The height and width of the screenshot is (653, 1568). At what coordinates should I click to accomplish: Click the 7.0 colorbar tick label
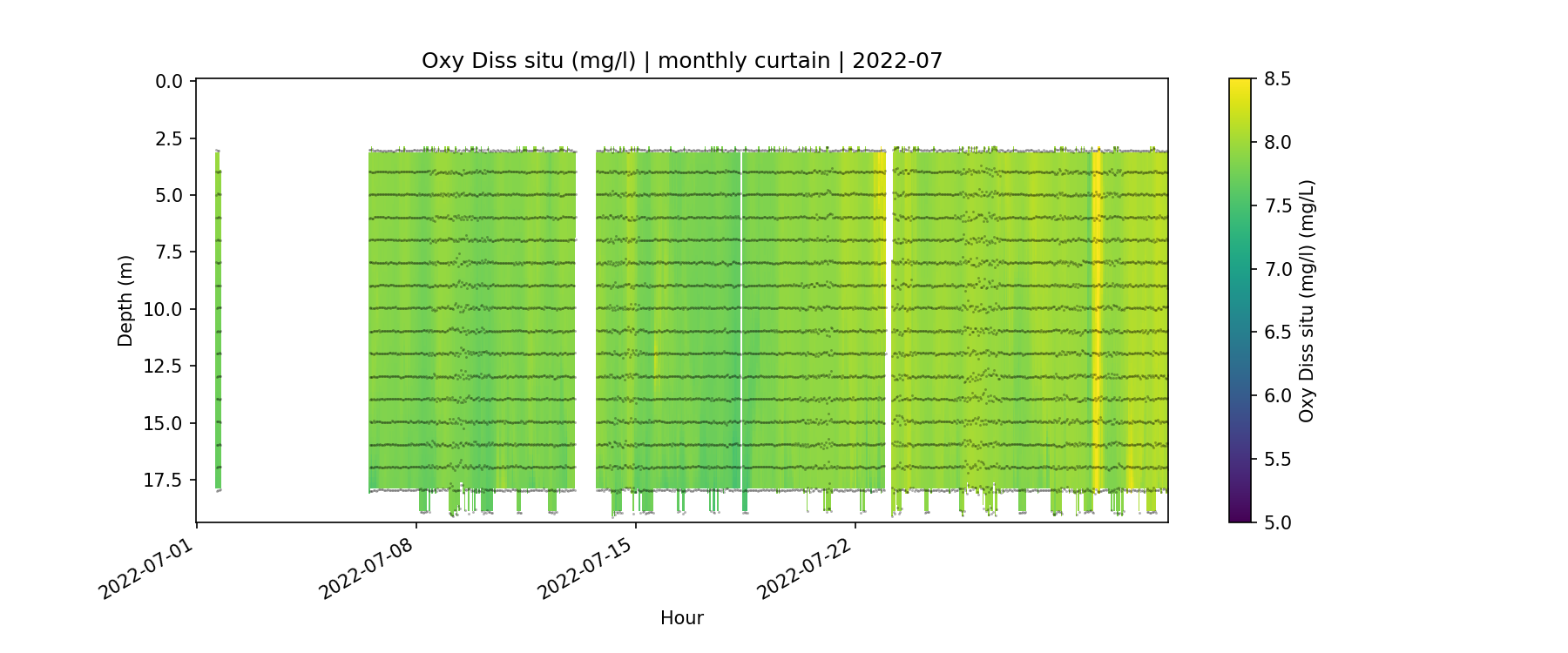pyautogui.click(x=1277, y=269)
